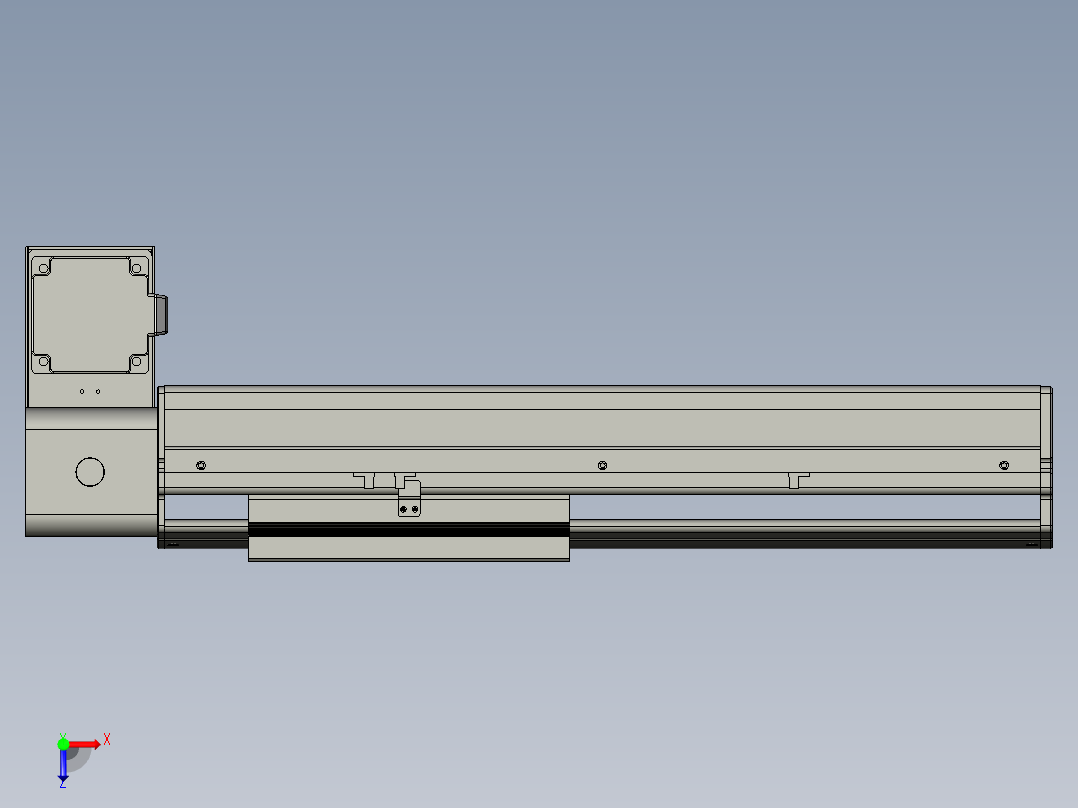The width and height of the screenshot is (1078, 808).
Task: Pick the leftmost screw on the rail side
Action: [x=201, y=466]
